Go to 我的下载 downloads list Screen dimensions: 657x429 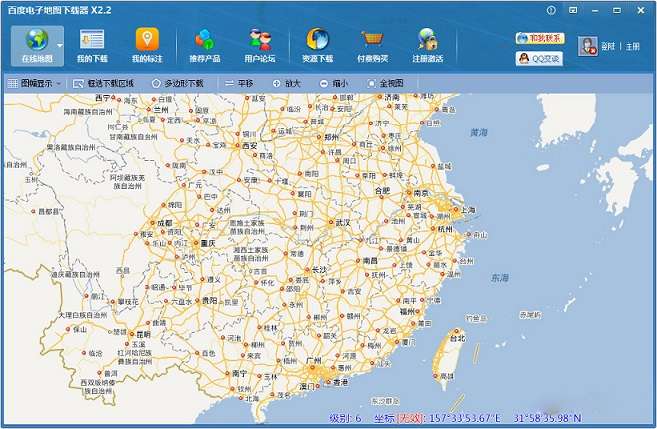(92, 45)
